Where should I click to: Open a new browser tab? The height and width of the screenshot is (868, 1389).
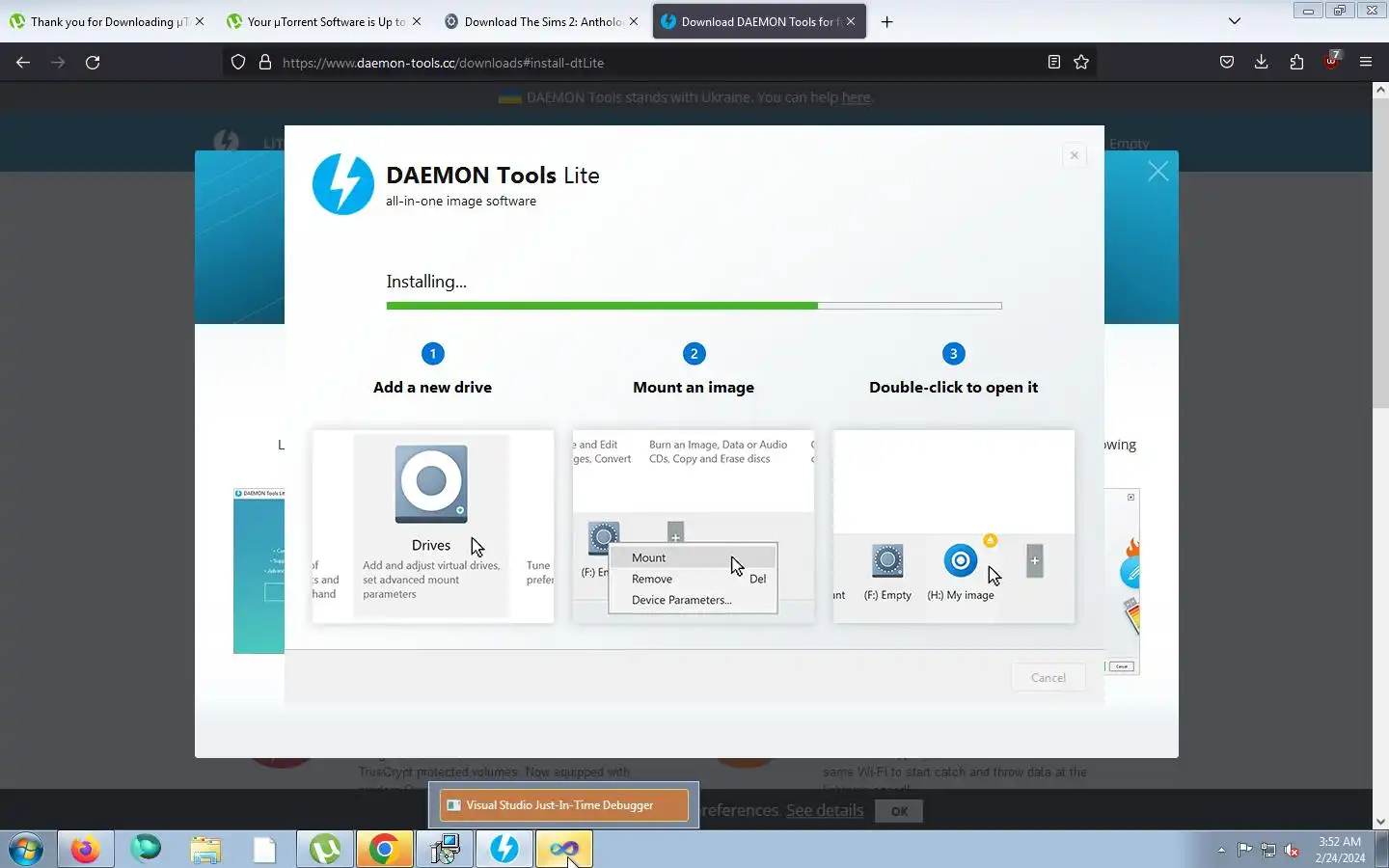point(886,21)
